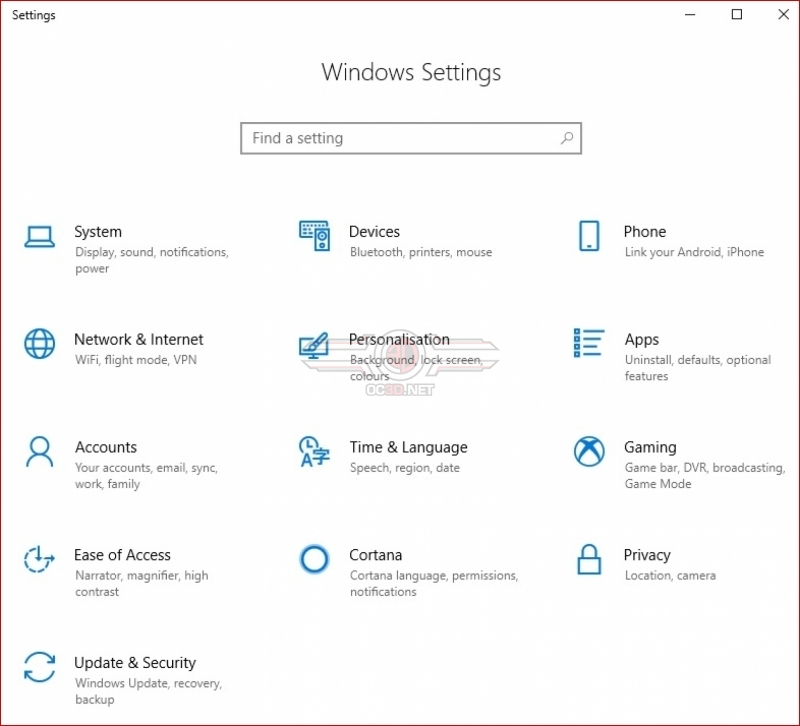
Task: Open the Ease of Access icon
Action: click(39, 559)
